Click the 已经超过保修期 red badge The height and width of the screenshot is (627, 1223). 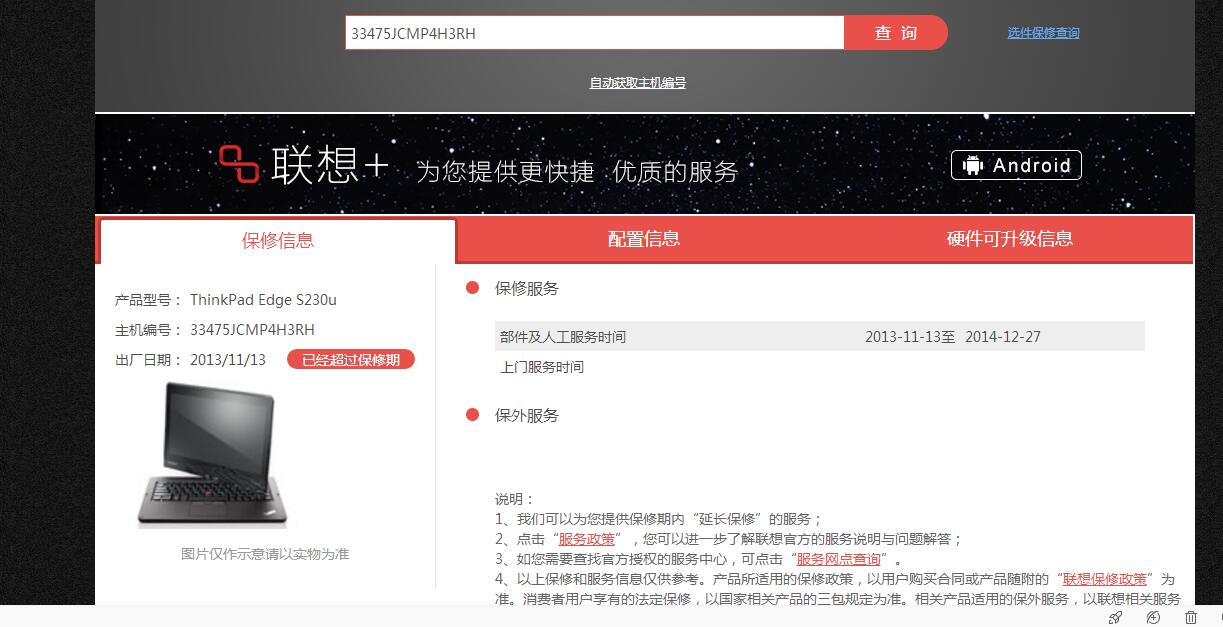pyautogui.click(x=351, y=360)
